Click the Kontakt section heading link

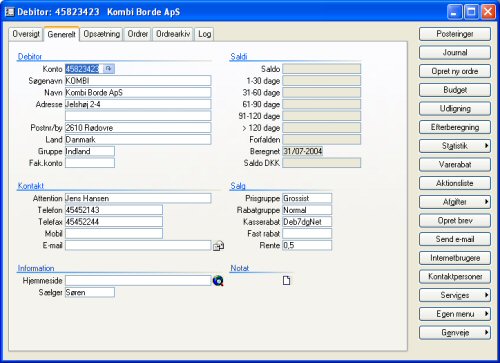pyautogui.click(x=30, y=186)
